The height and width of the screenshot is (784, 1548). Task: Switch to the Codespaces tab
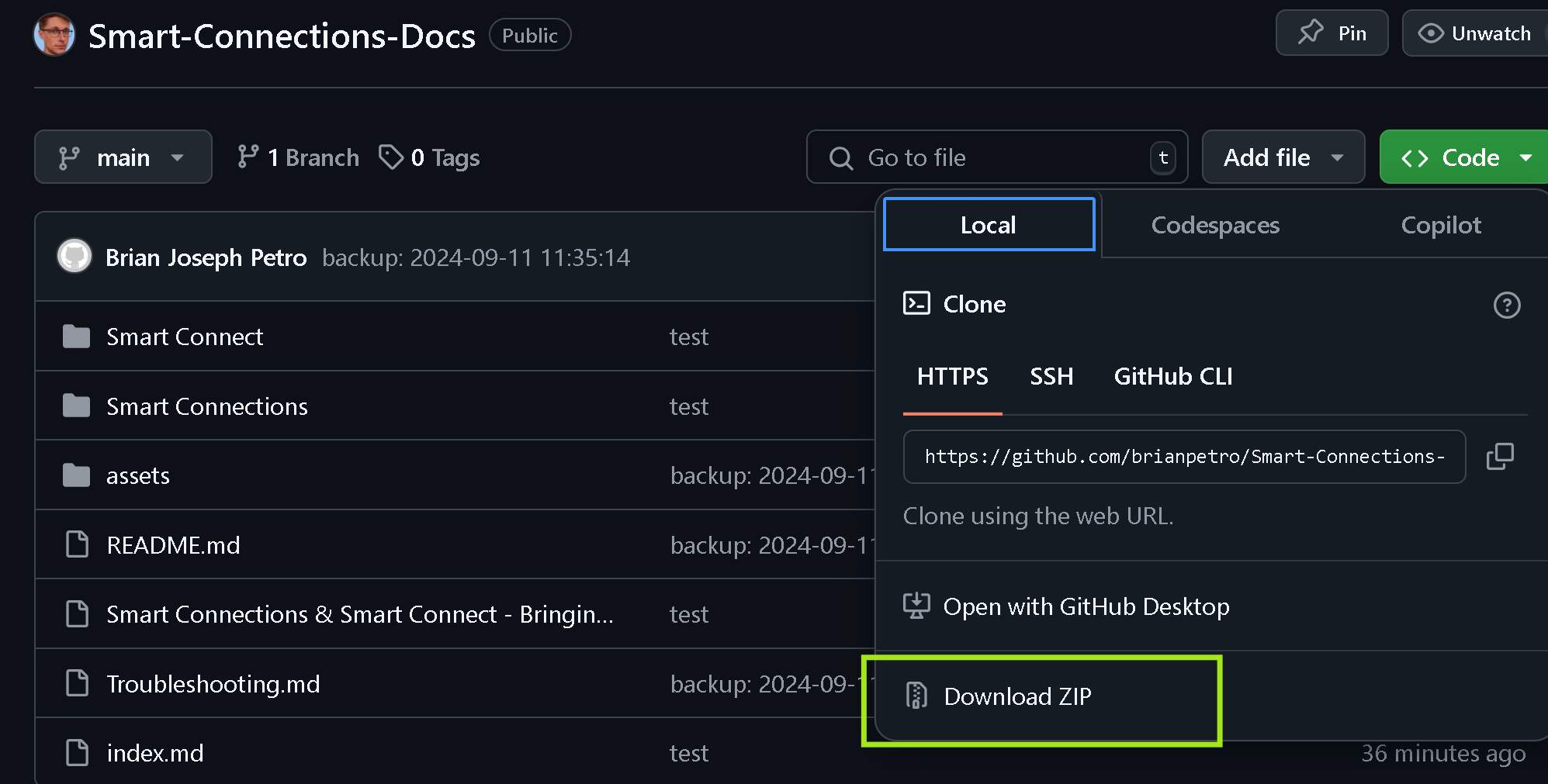click(1215, 225)
